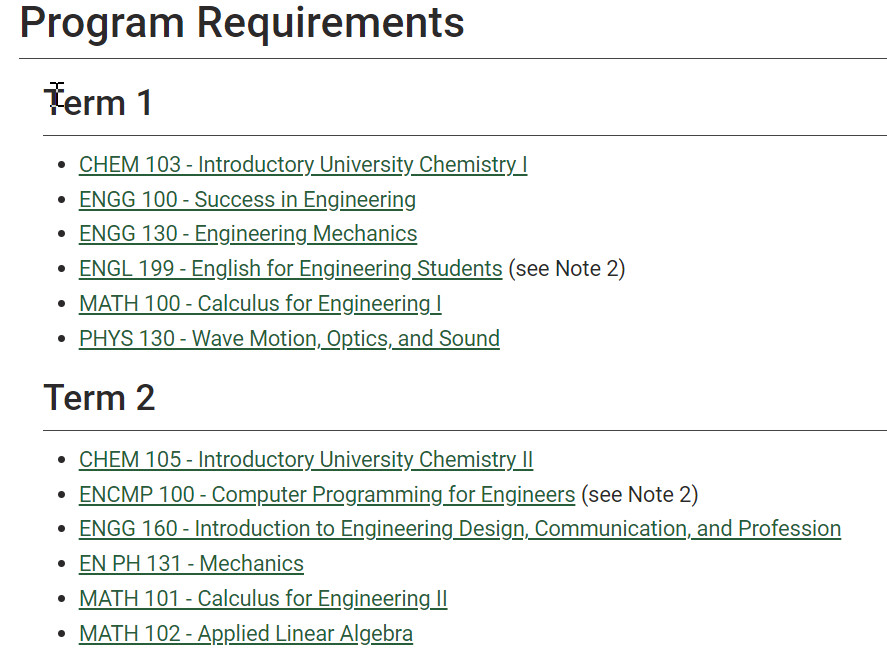Click the Term 1 heading

pyautogui.click(x=98, y=103)
